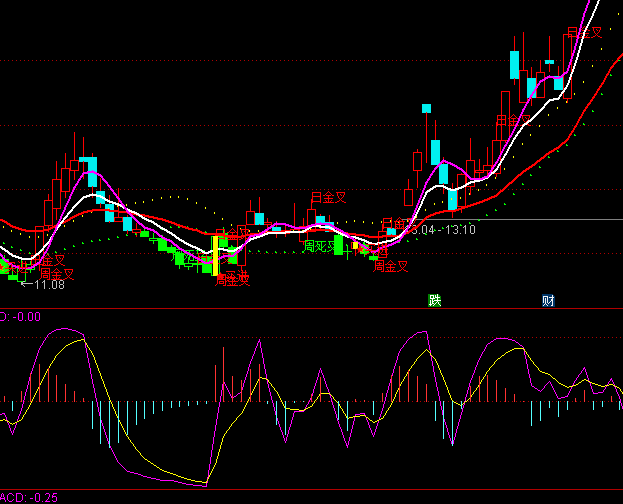Screen dimensions: 623x504
Task: Click the 'D: -0.00' indicator readout
Action: (x=21, y=317)
